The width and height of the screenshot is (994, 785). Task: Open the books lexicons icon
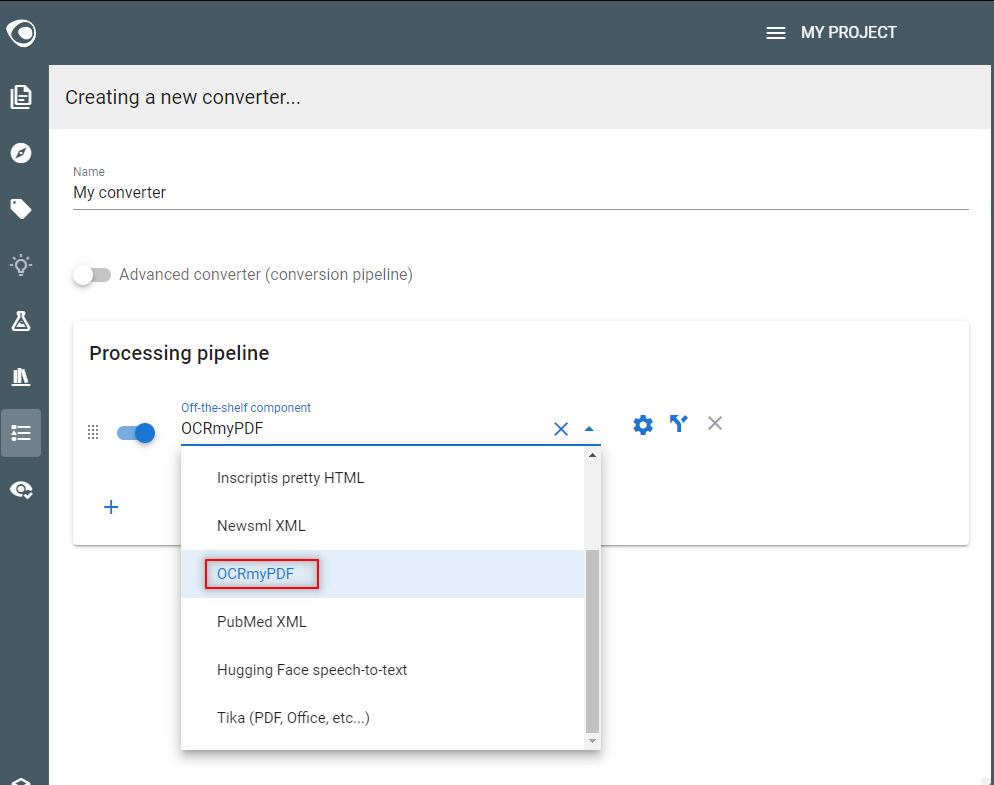coord(21,377)
